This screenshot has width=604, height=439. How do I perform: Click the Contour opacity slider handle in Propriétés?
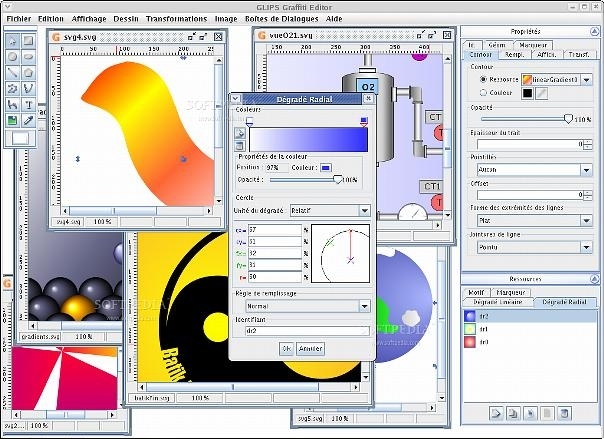pos(568,119)
